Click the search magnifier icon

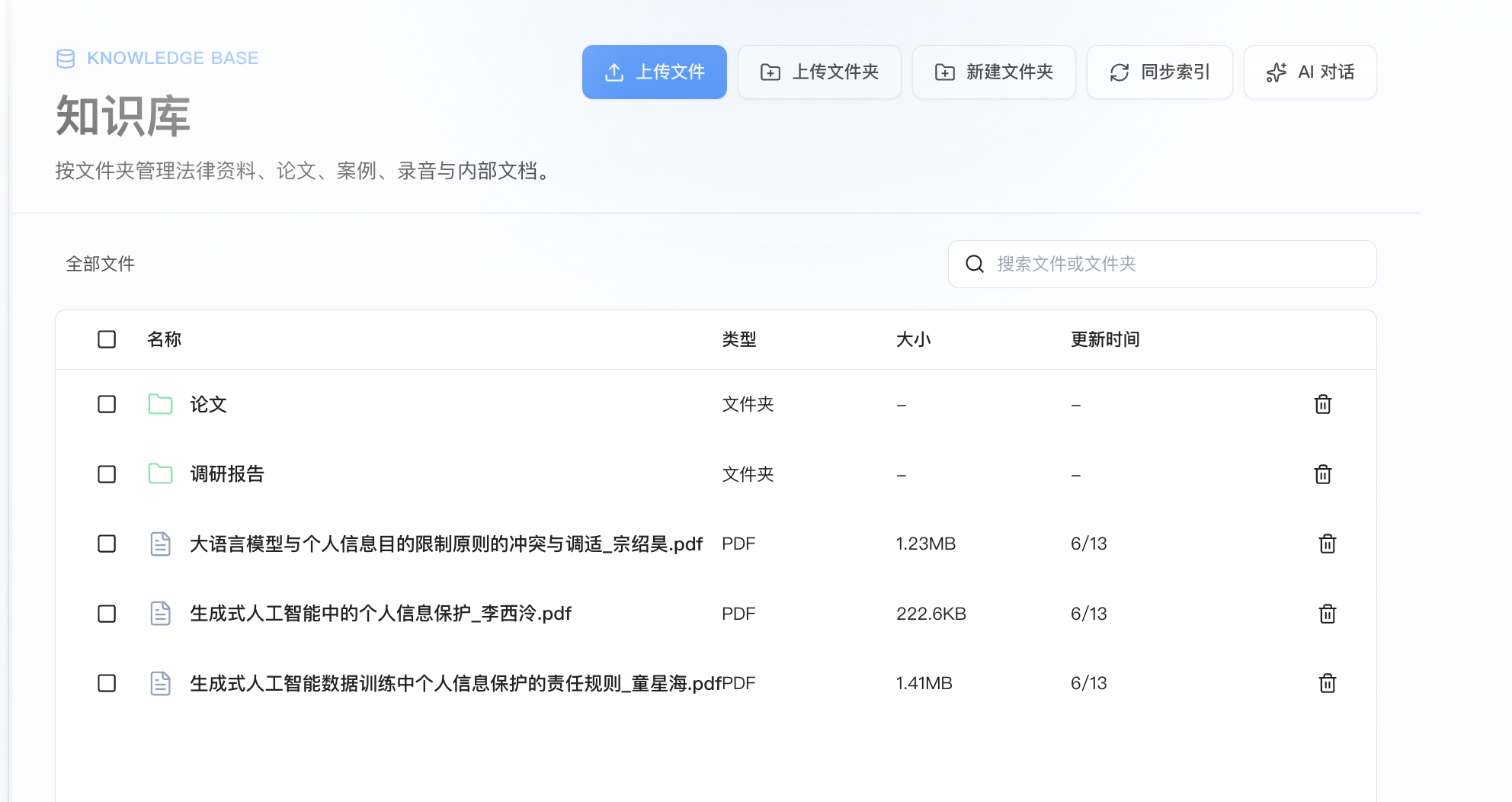pos(975,264)
